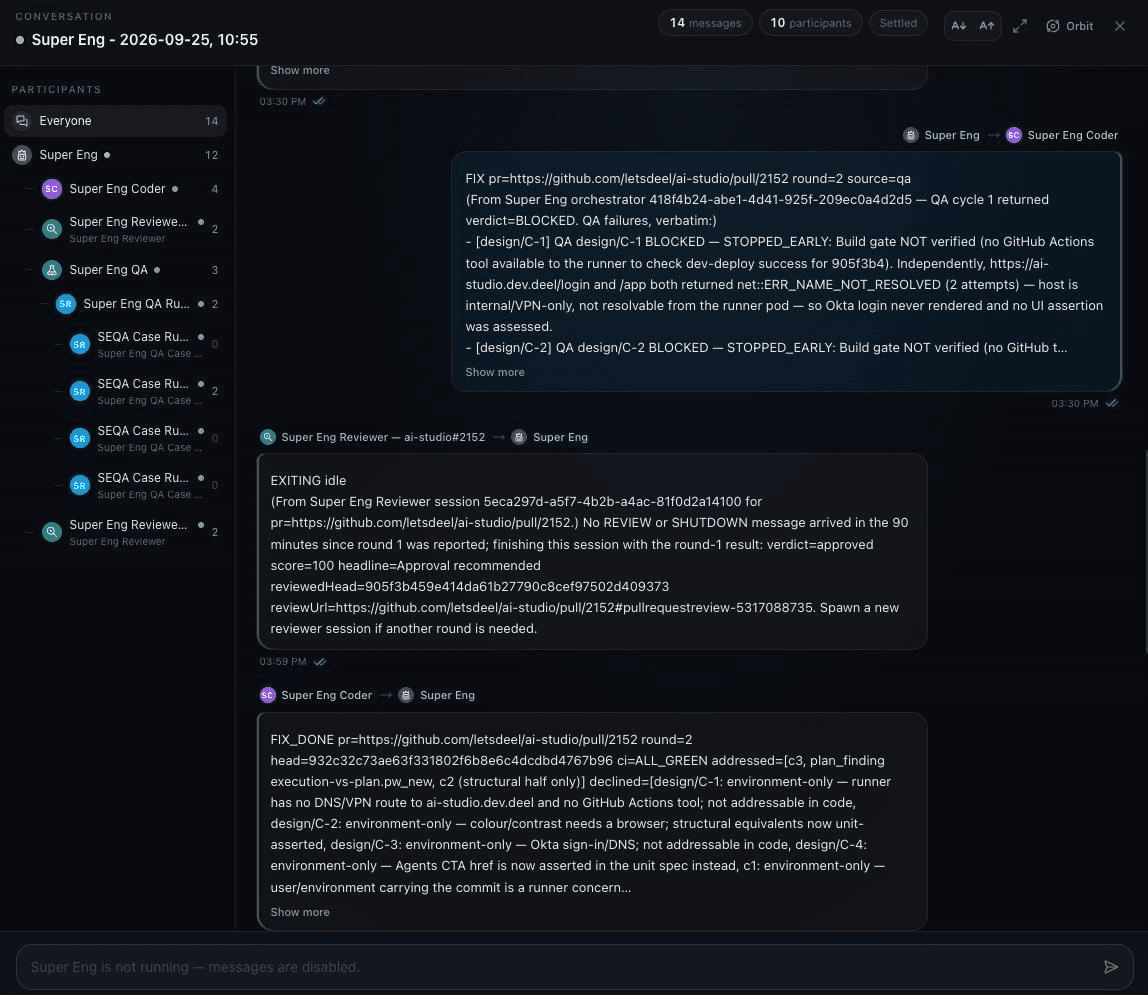
Task: Click the Super Eng recipient avatar above the EXITING idle message
Action: [x=519, y=437]
